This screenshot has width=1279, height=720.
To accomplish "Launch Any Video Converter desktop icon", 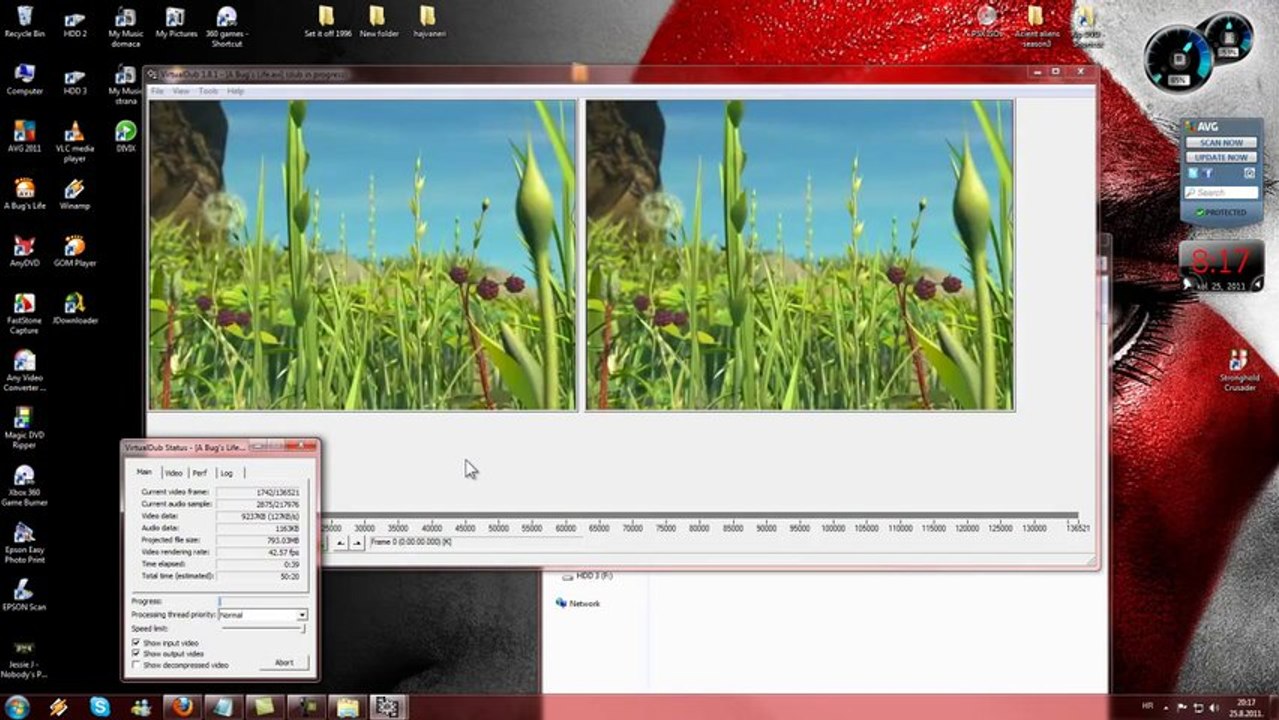I will pos(25,370).
